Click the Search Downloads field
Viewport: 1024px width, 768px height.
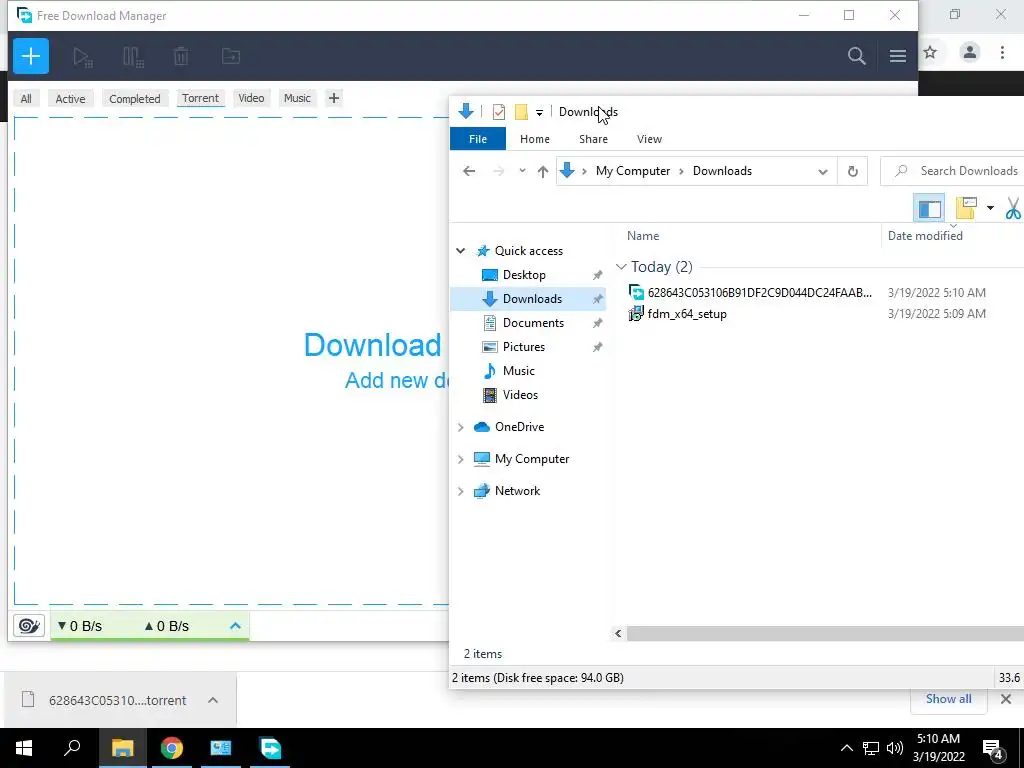tap(953, 171)
